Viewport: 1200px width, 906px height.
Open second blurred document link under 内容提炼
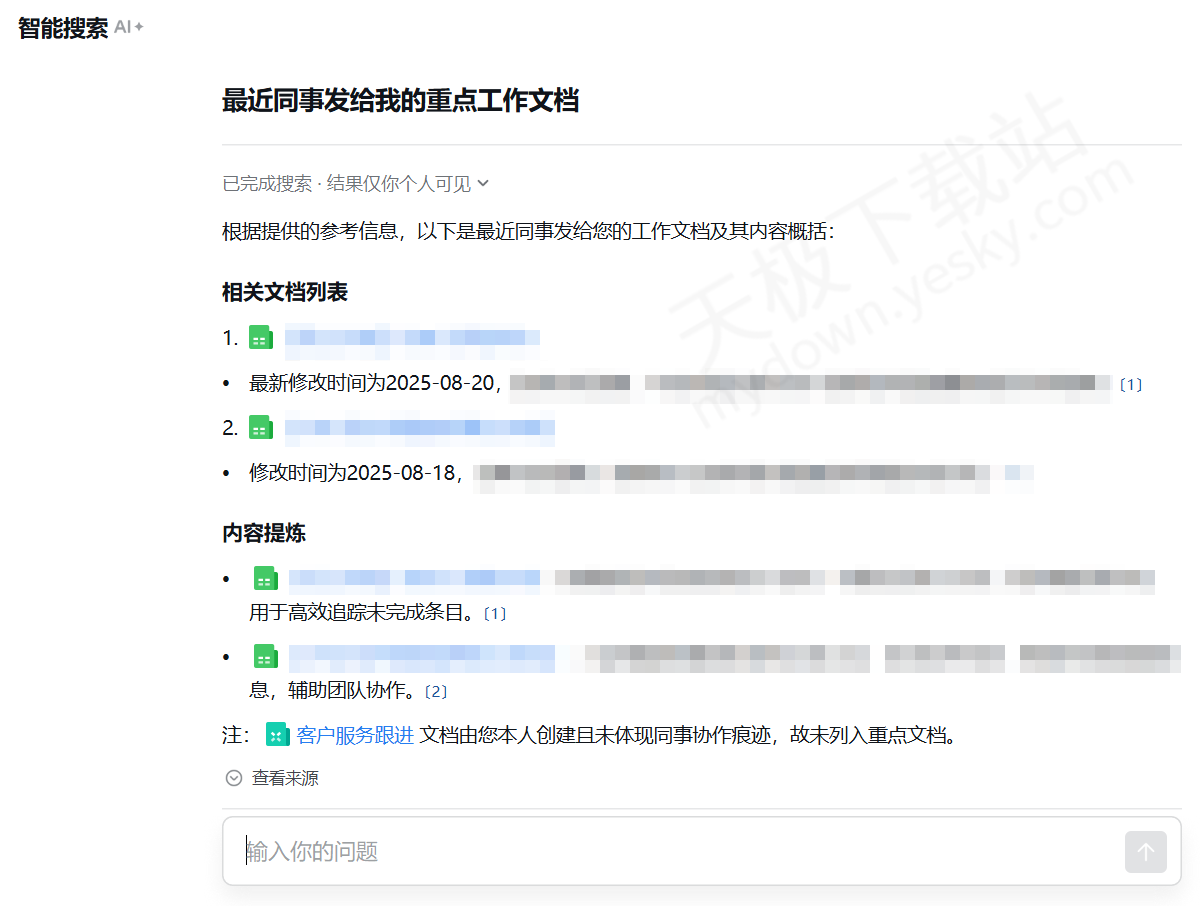point(421,657)
